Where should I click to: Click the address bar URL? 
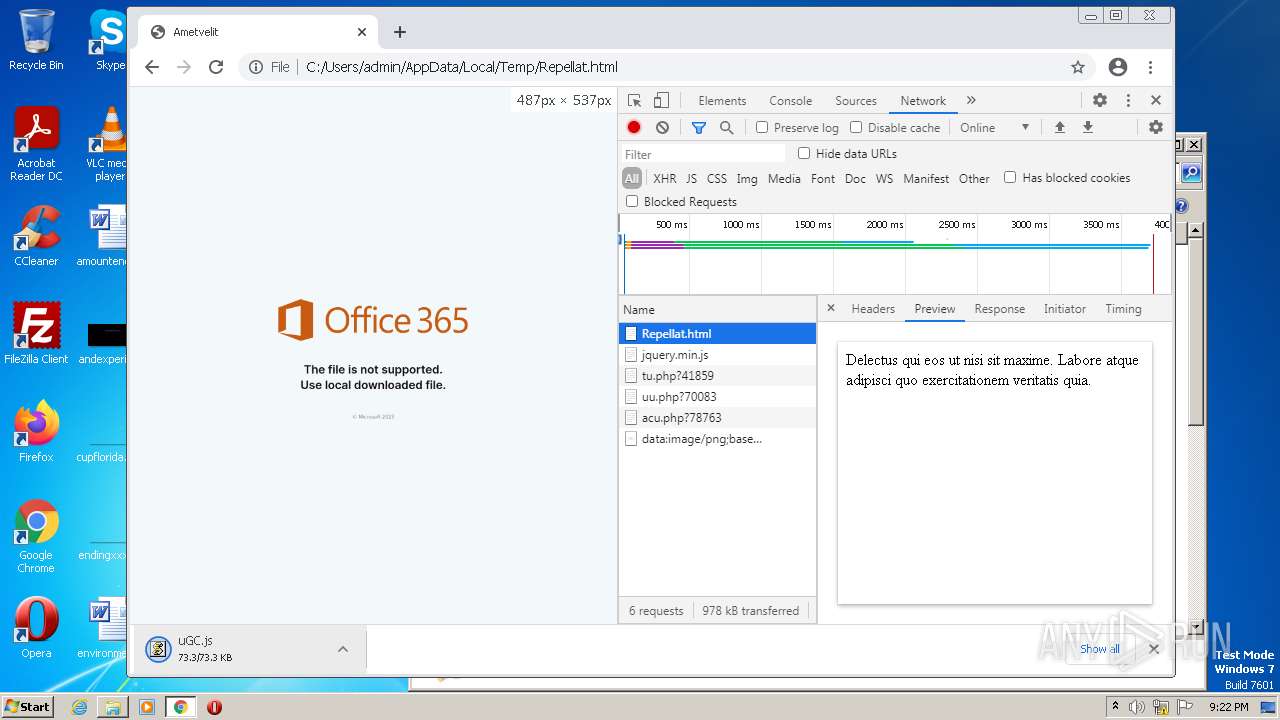462,67
